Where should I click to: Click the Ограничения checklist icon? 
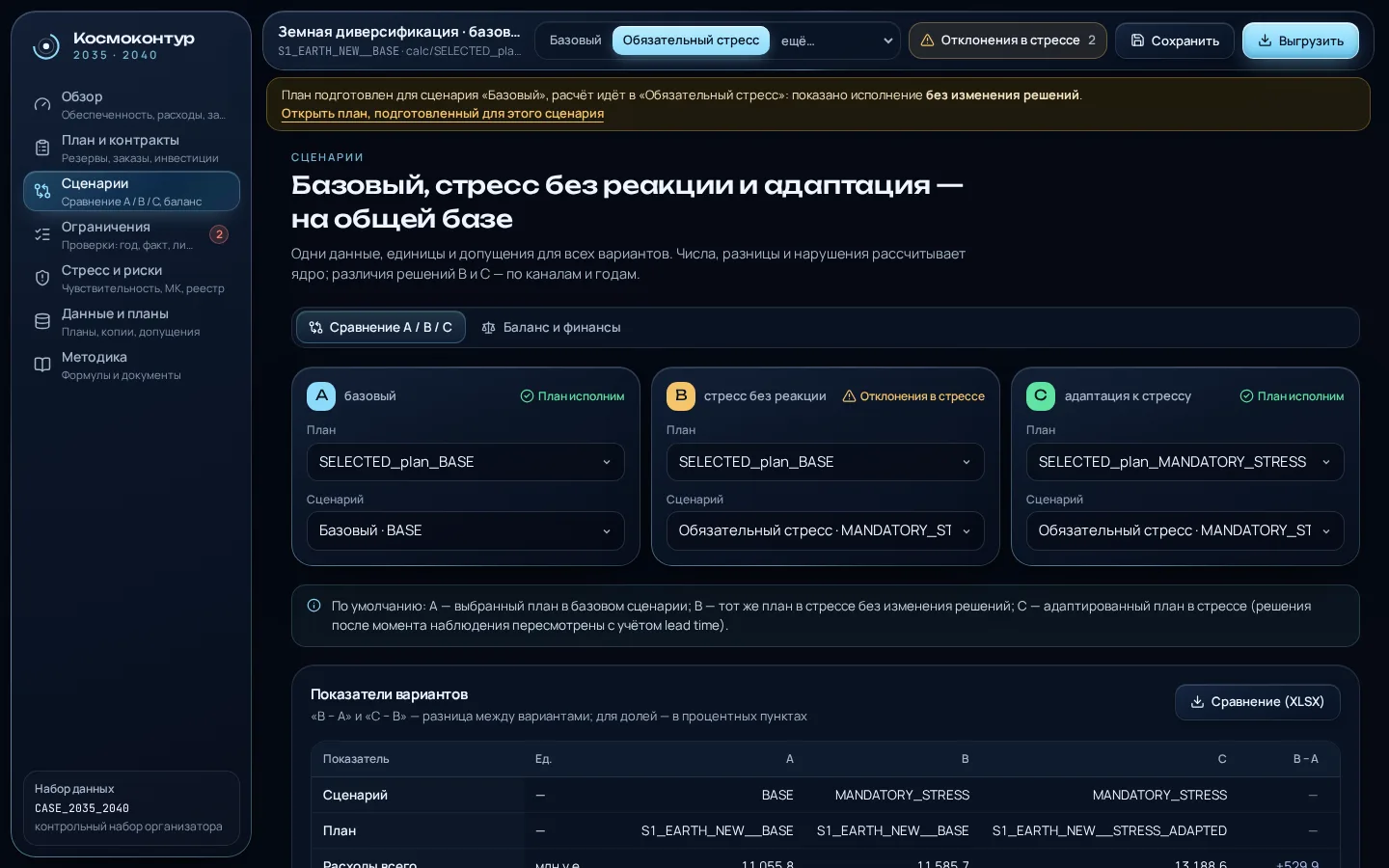[42, 234]
